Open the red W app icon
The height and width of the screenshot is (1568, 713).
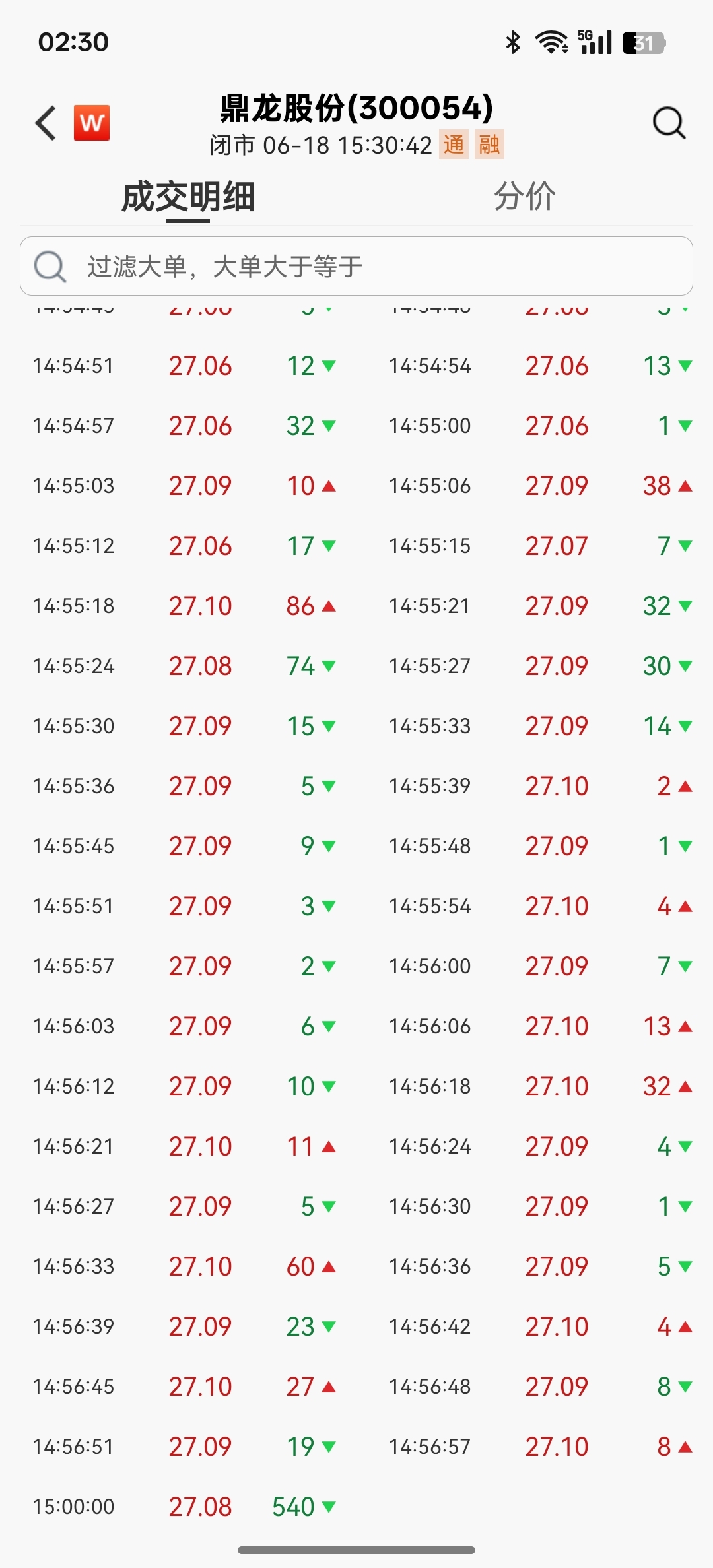[x=92, y=123]
